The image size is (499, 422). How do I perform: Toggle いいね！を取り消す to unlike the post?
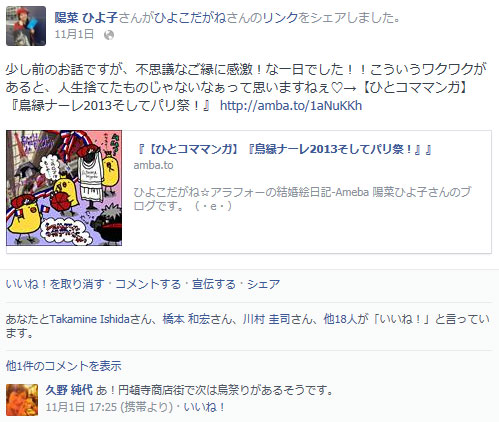point(55,284)
